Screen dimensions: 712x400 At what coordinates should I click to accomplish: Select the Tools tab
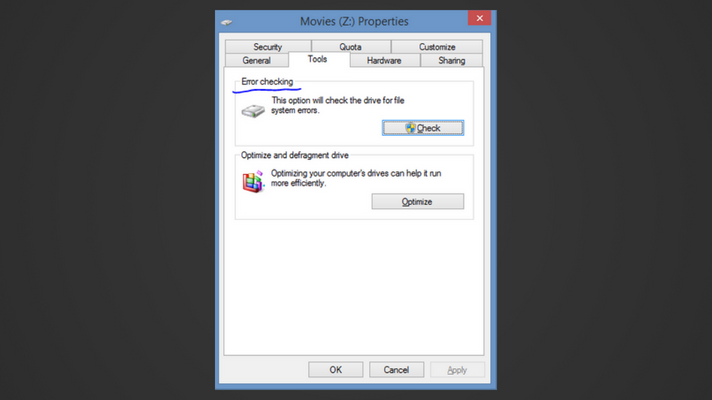pyautogui.click(x=317, y=59)
